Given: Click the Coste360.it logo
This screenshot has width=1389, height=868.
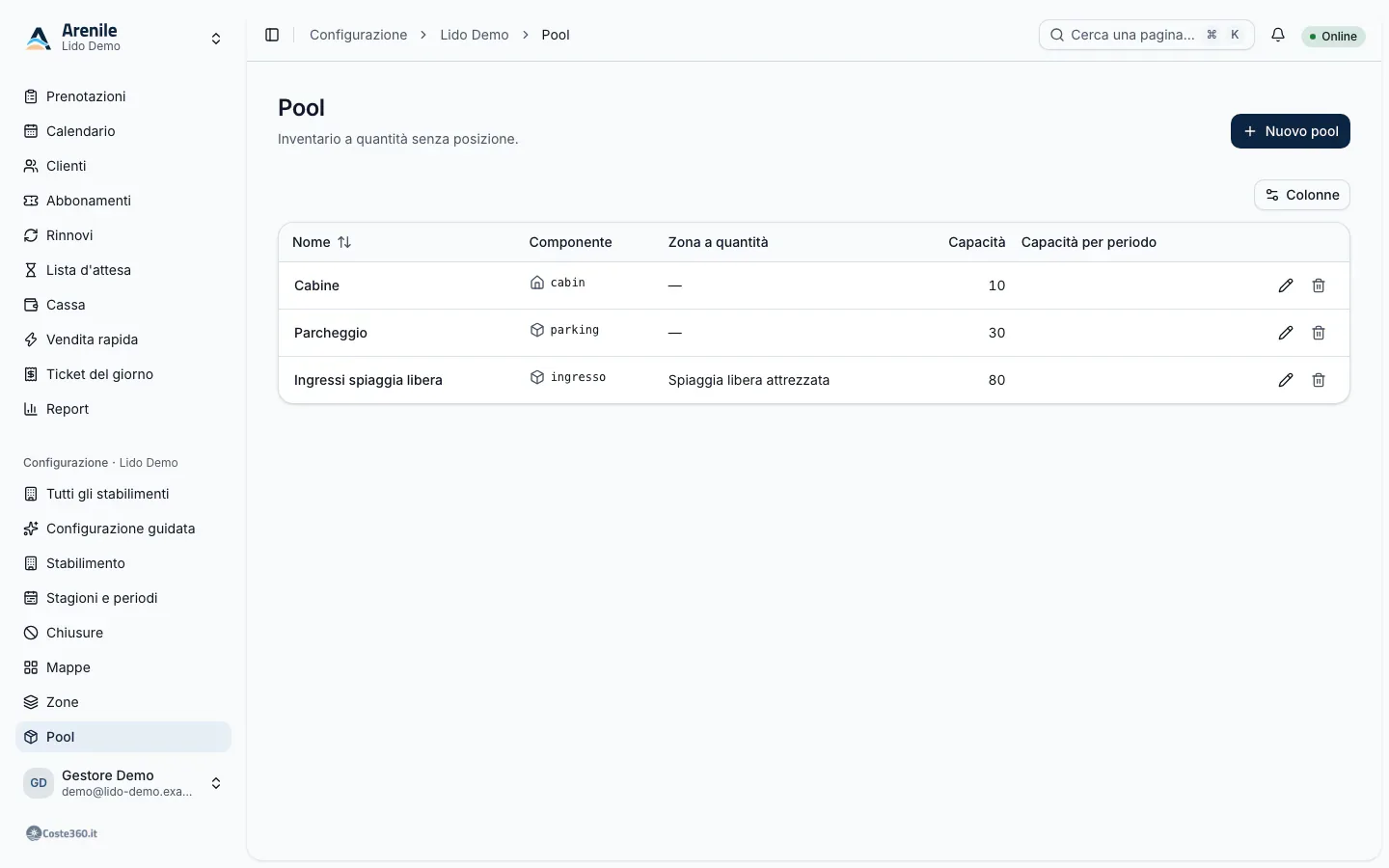Looking at the screenshot, I should [x=62, y=833].
